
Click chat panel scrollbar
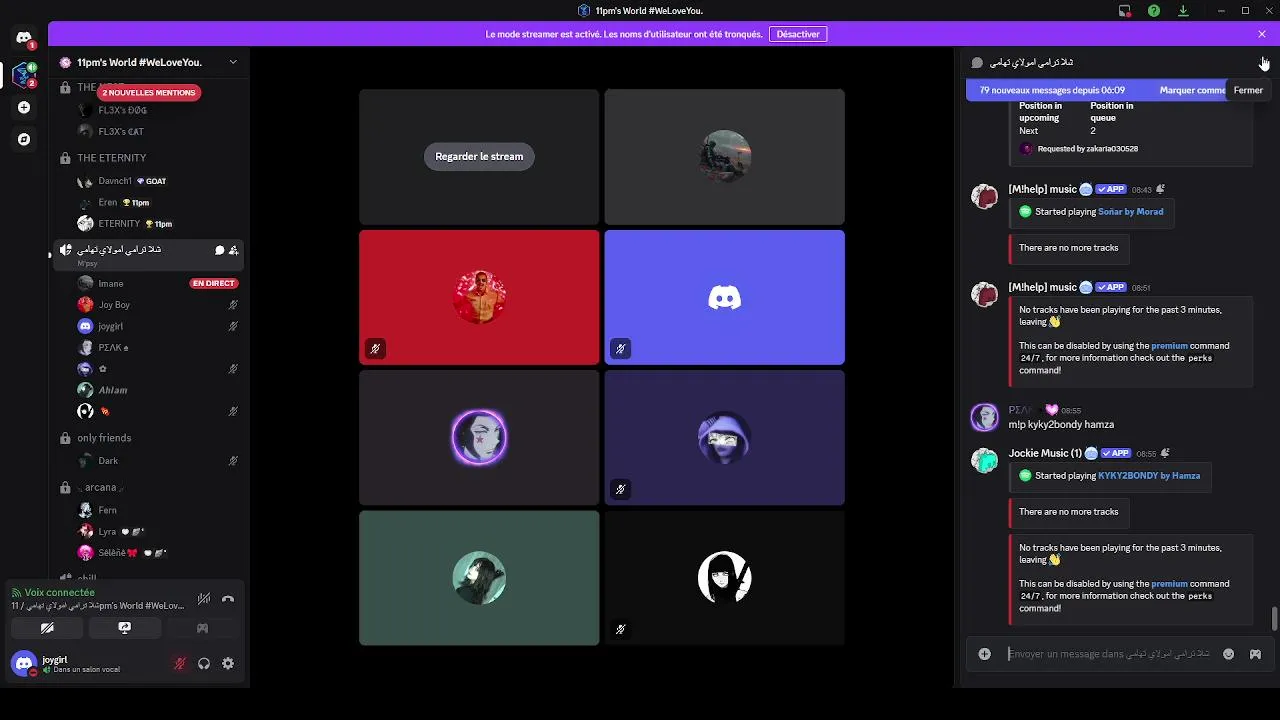[x=1274, y=619]
